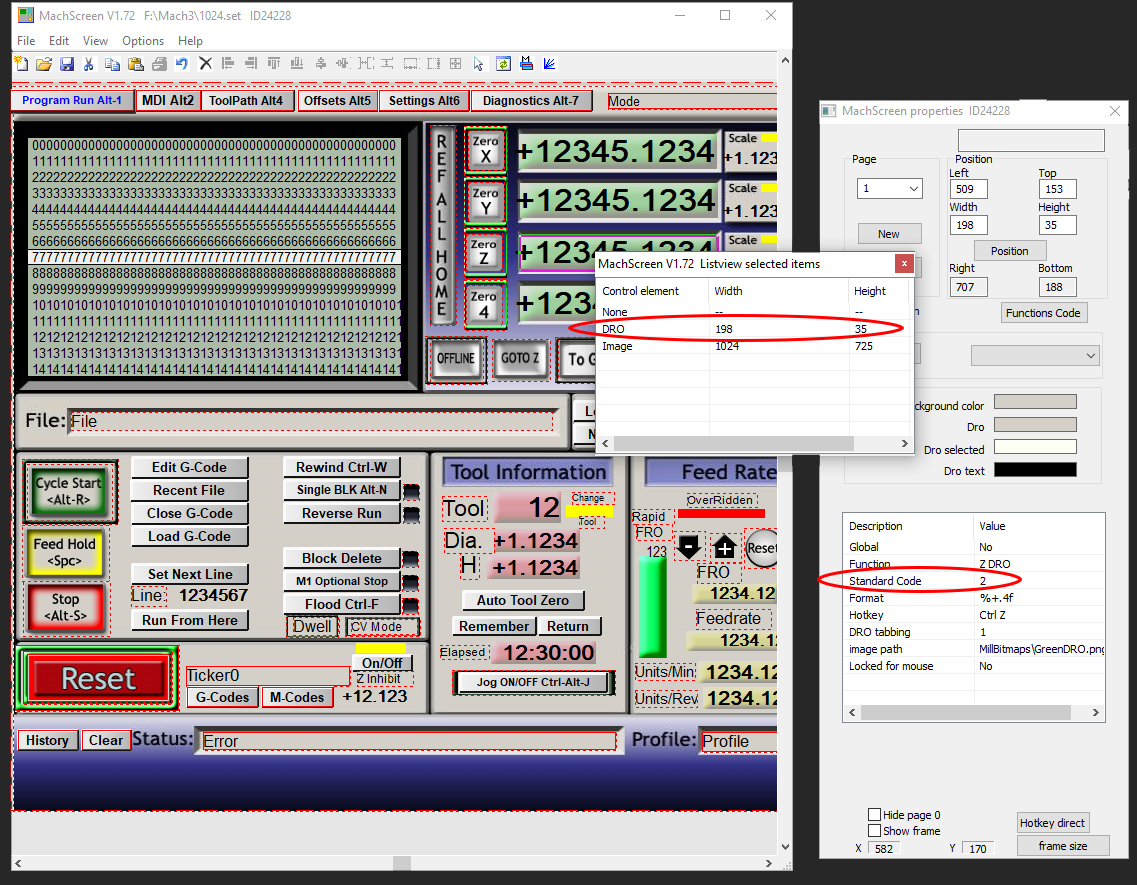The image size is (1137, 885).
Task: Click the Center horizontally toolbar icon
Action: [x=320, y=64]
